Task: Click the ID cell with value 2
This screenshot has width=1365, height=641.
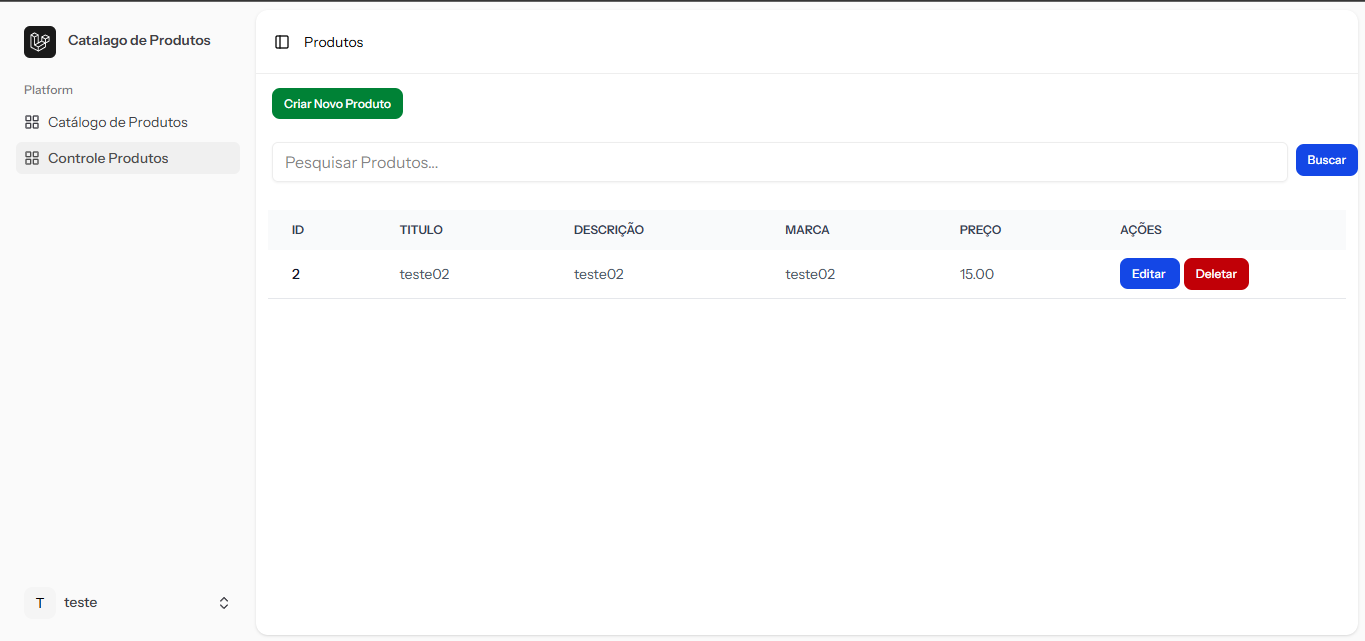Action: coord(296,274)
